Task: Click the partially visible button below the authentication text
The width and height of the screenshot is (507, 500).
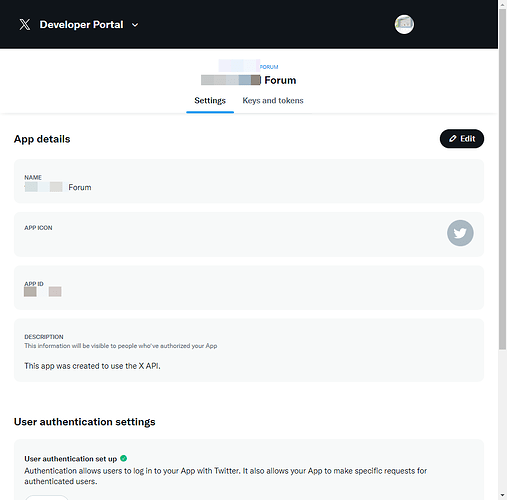Action: pyautogui.click(x=47, y=497)
